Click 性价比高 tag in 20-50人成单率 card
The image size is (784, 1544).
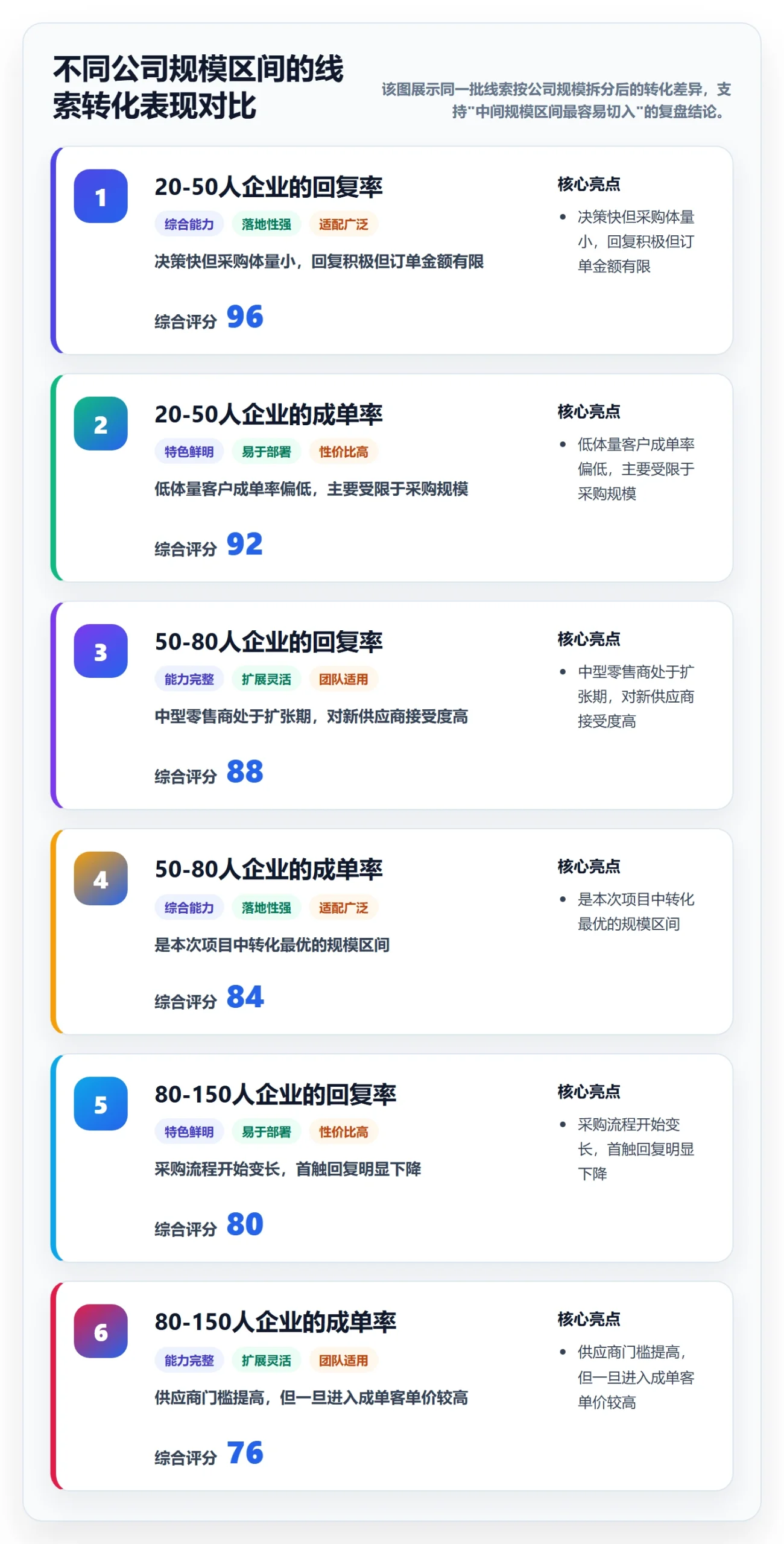tap(343, 452)
